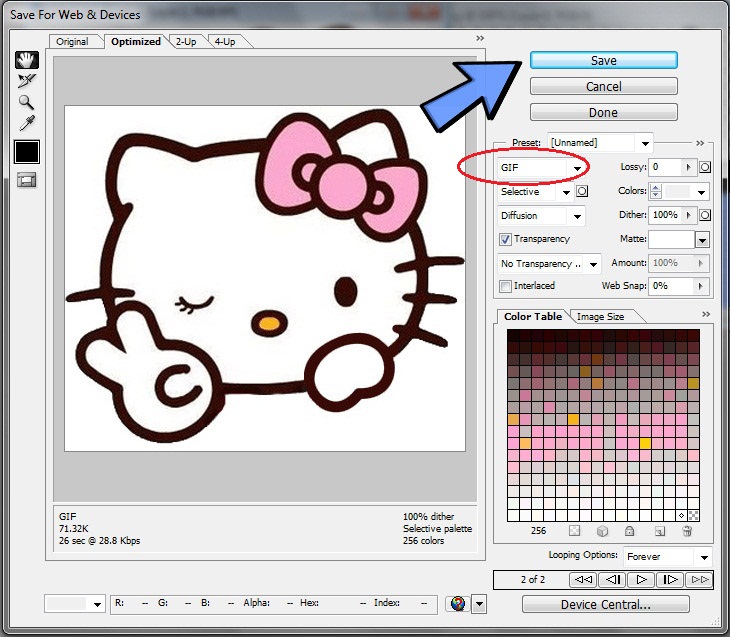Click the Lossy channel mask icon

point(705,167)
